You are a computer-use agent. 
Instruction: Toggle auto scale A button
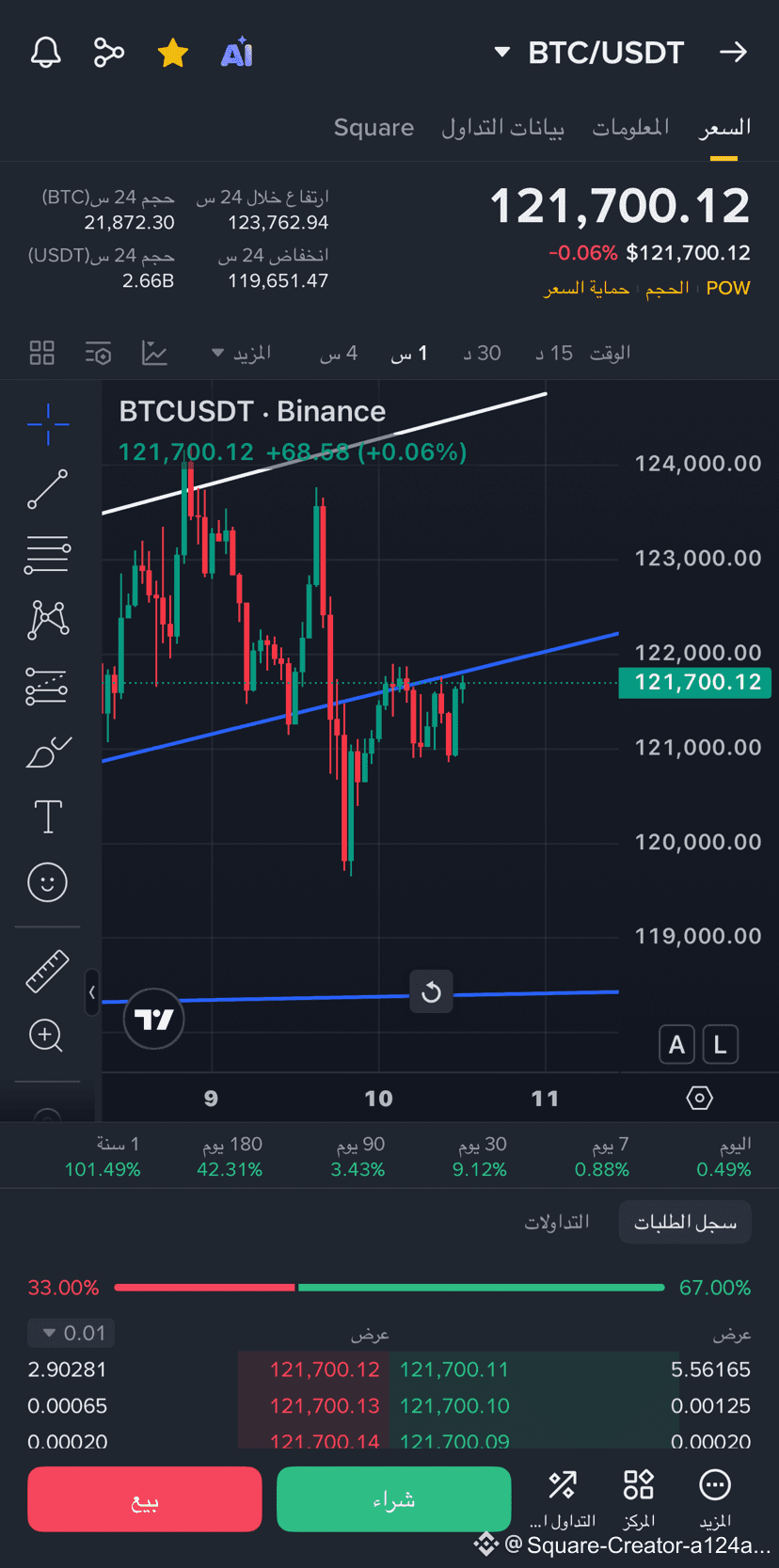pyautogui.click(x=676, y=1045)
